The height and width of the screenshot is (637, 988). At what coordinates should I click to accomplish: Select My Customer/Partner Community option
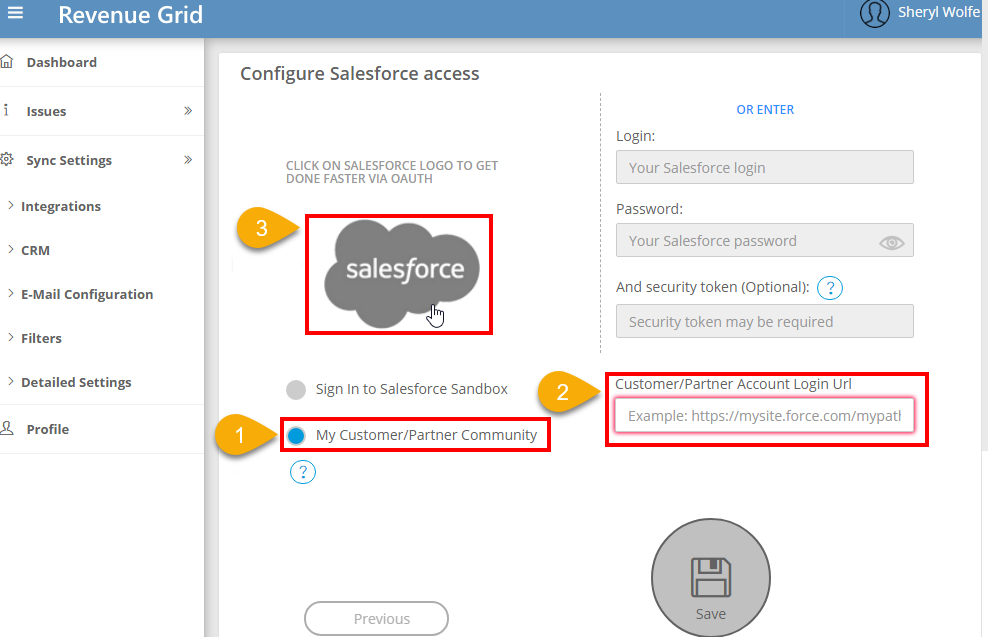point(296,435)
